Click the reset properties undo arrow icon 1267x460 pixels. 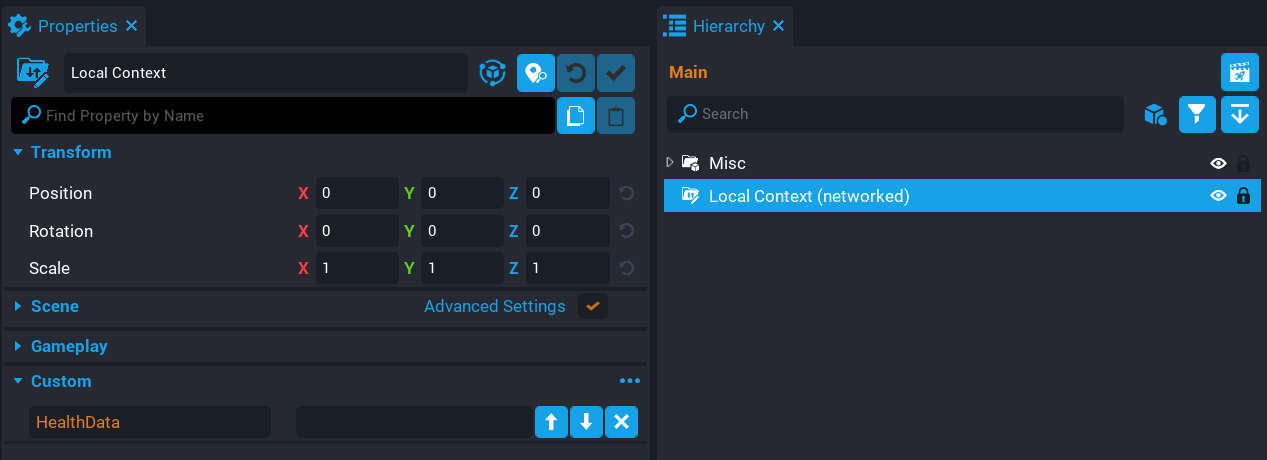point(576,73)
